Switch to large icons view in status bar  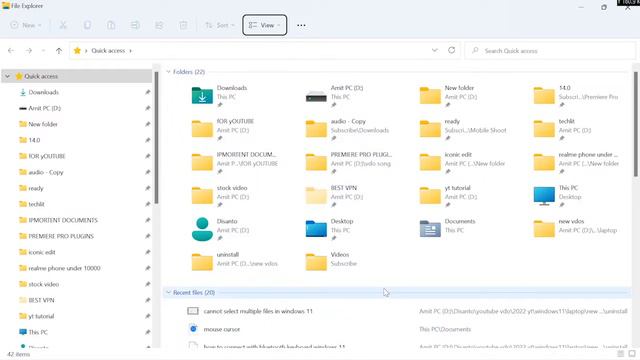point(632,353)
